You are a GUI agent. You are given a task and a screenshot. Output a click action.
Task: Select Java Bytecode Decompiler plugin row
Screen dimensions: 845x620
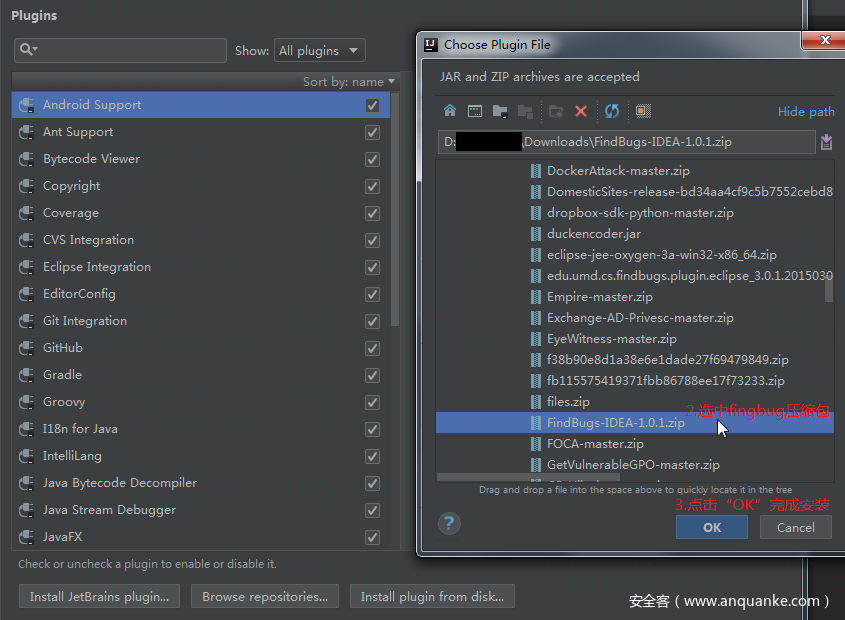[x=200, y=483]
